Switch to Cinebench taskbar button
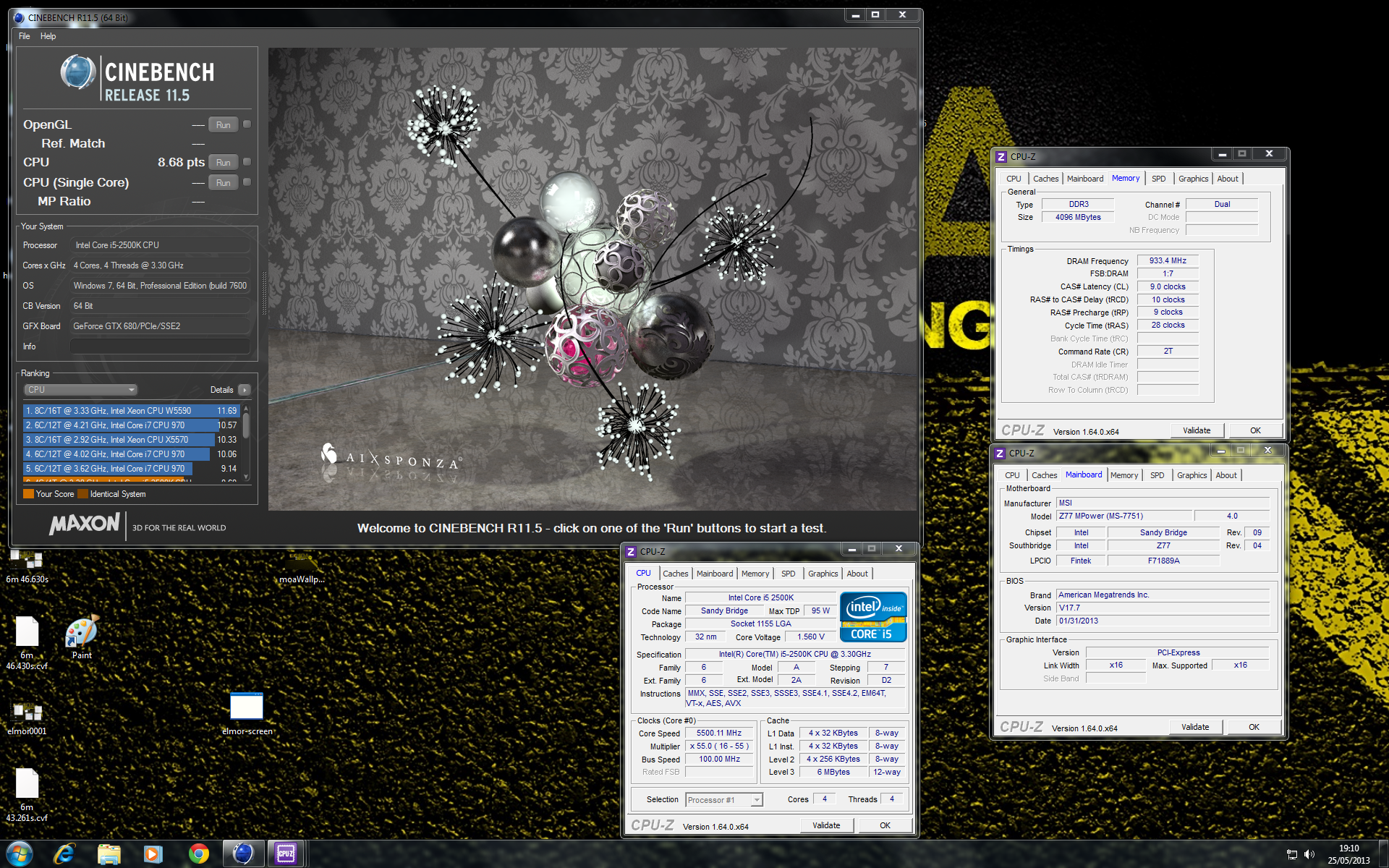1389x868 pixels. 243,854
